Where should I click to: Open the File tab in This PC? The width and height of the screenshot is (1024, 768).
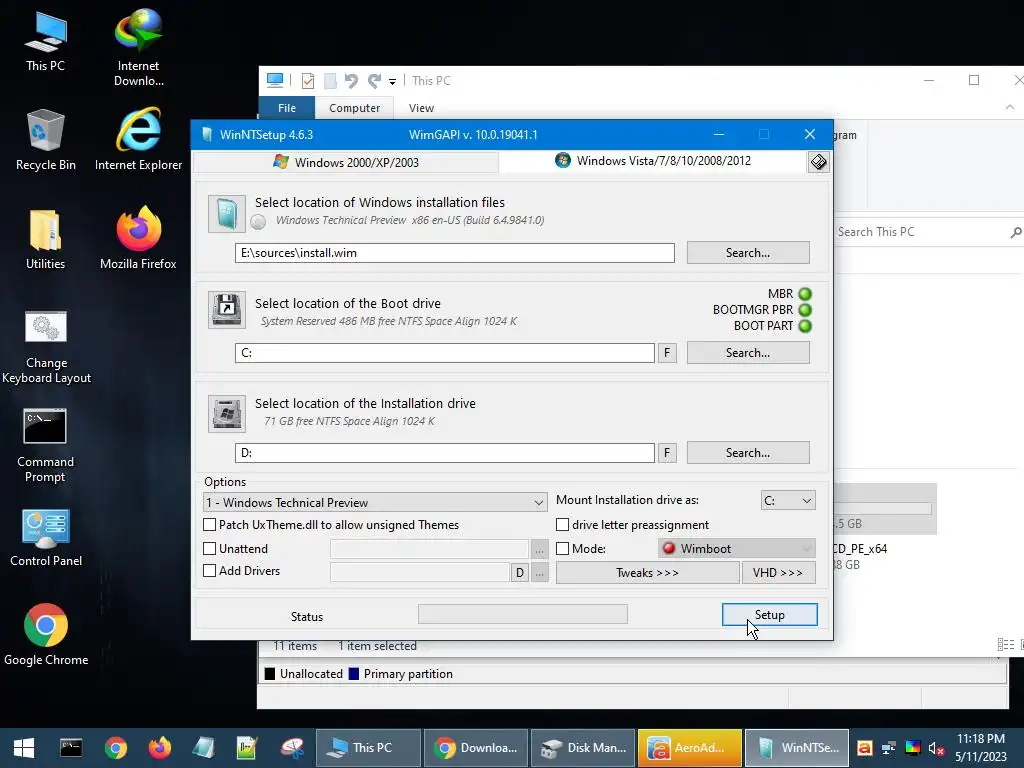pyautogui.click(x=287, y=108)
